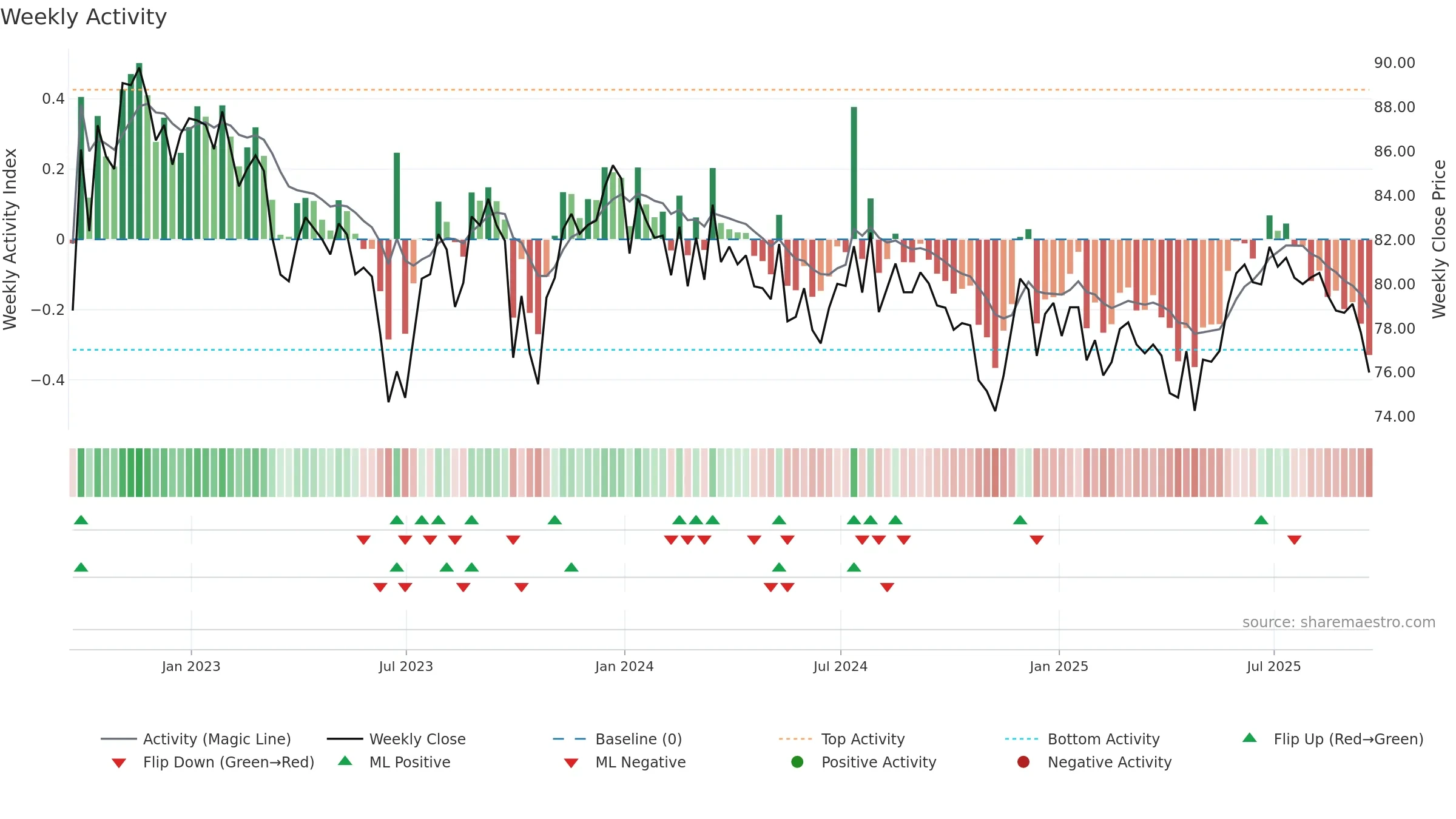This screenshot has width=1456, height=819.
Task: Toggle Activity (Magic Line) legend entry
Action: (x=196, y=739)
